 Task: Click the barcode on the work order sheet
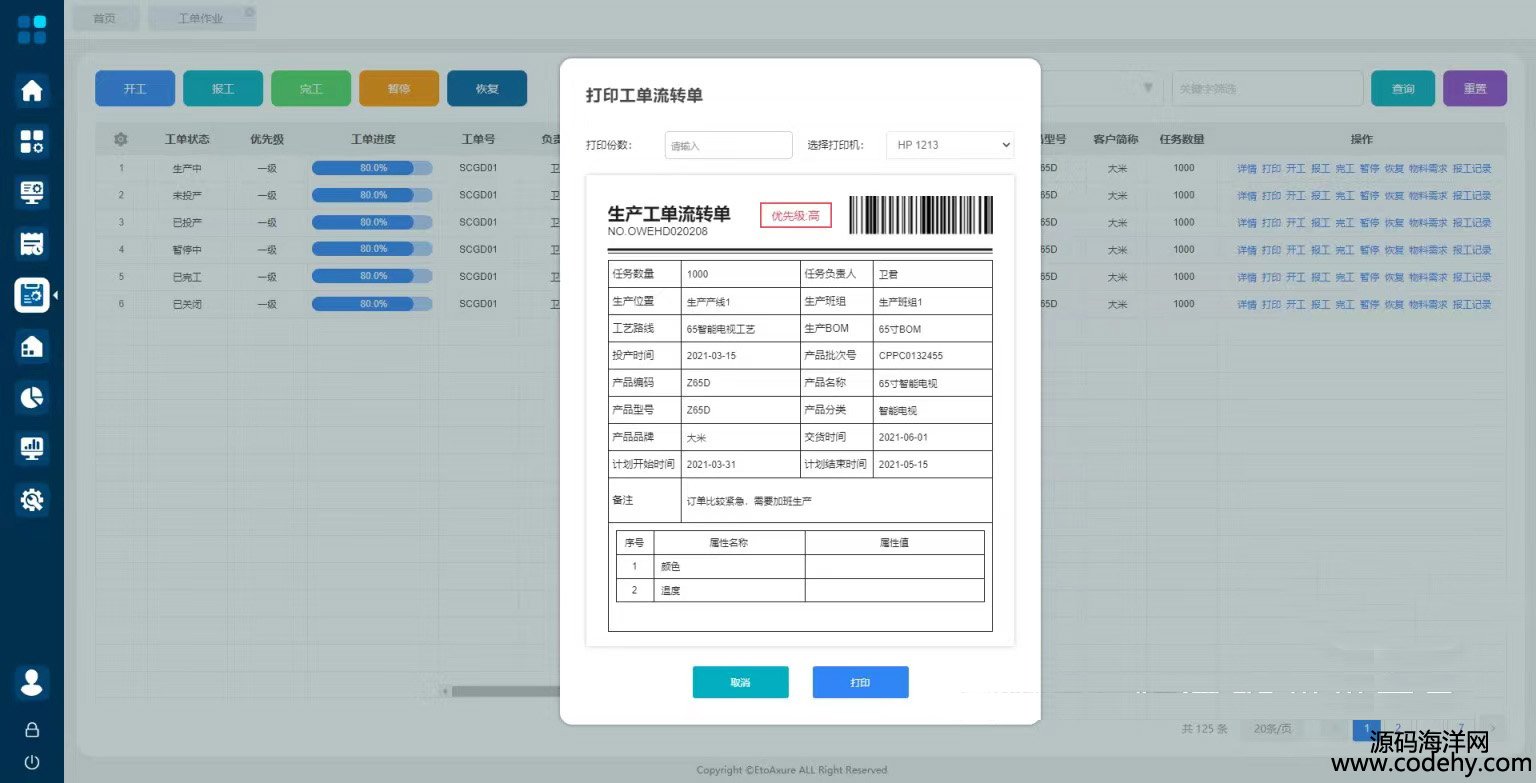coord(921,214)
